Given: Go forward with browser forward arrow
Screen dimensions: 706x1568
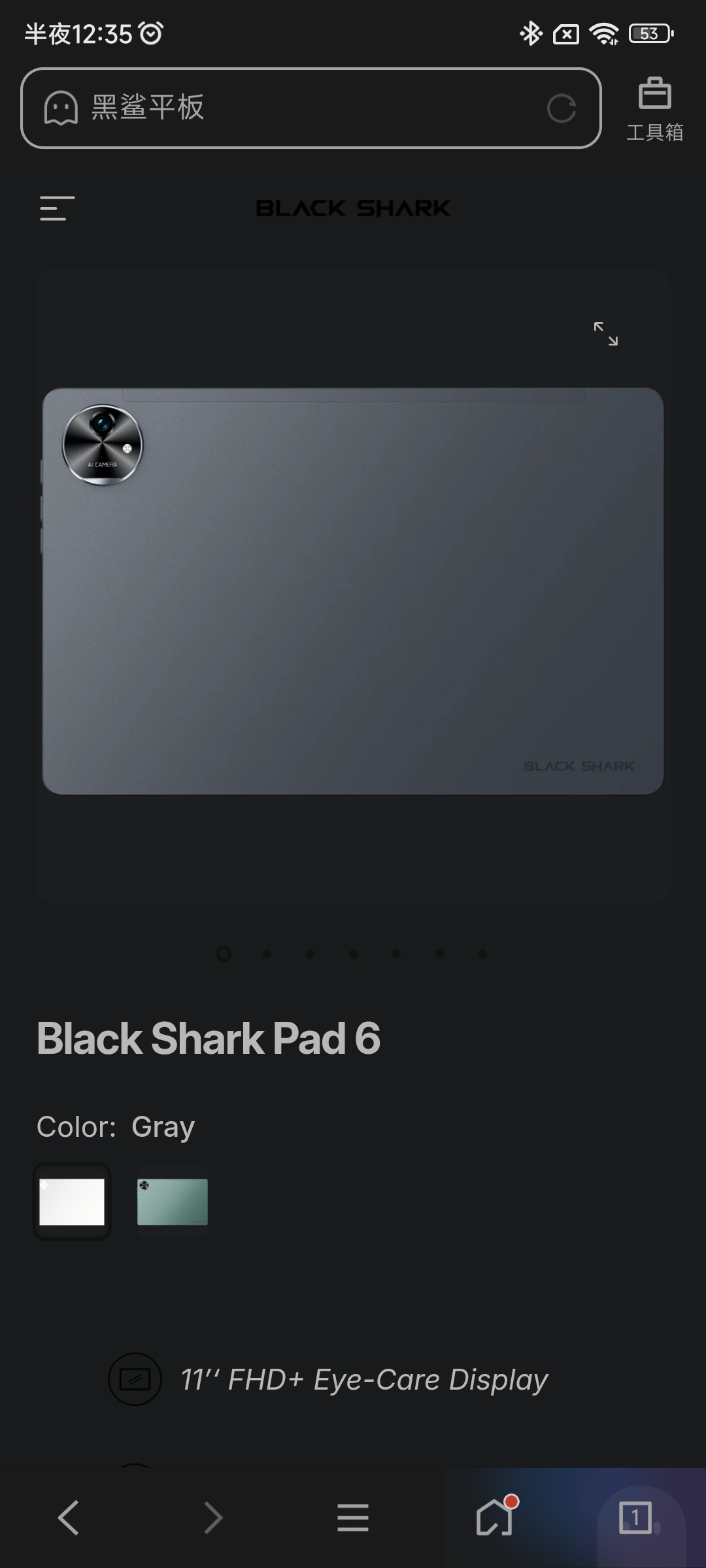Looking at the screenshot, I should [x=212, y=1517].
